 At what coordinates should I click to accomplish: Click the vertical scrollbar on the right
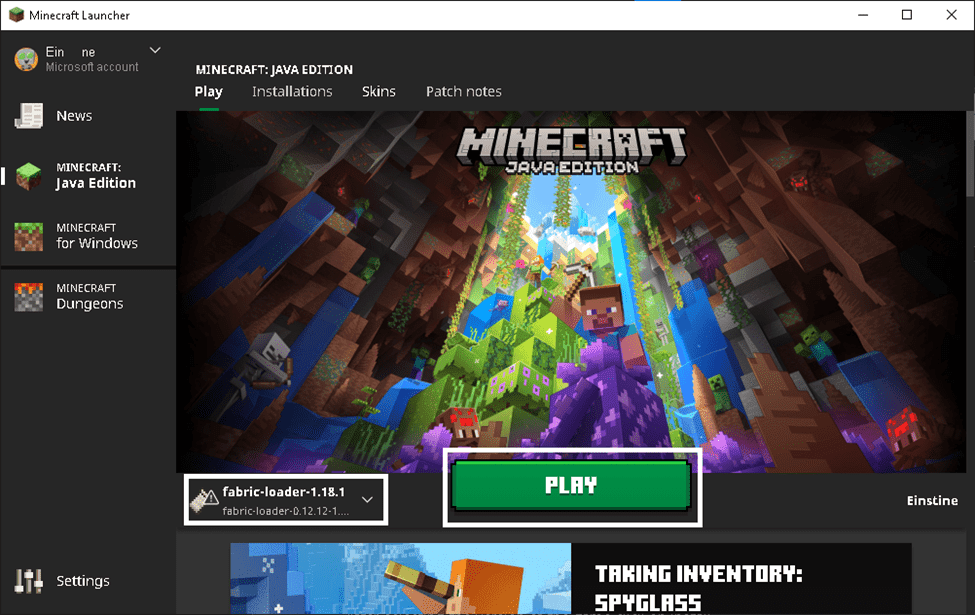[x=970, y=154]
